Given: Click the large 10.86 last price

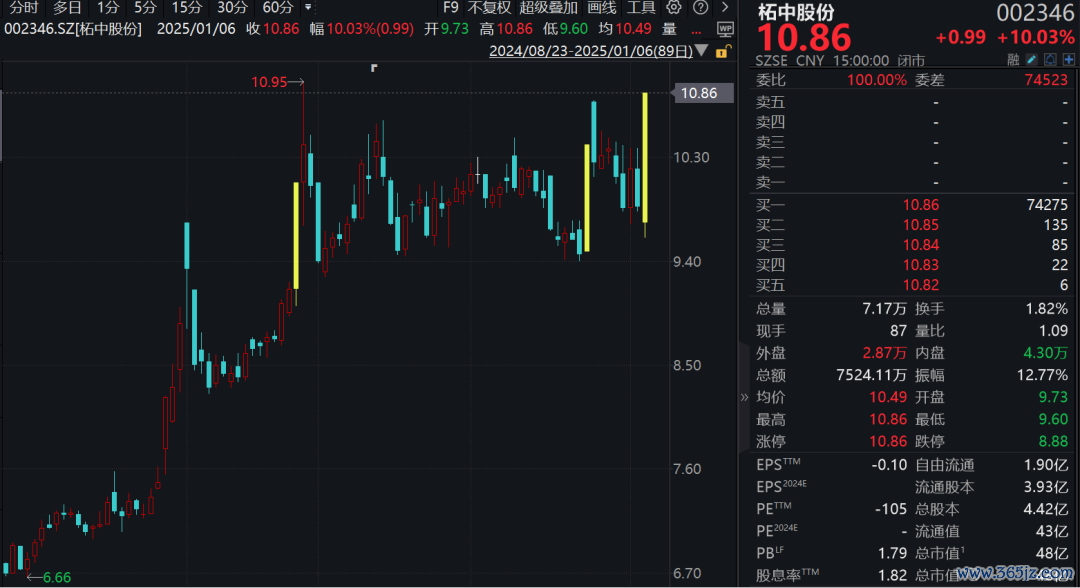Looking at the screenshot, I should pyautogui.click(x=804, y=37).
